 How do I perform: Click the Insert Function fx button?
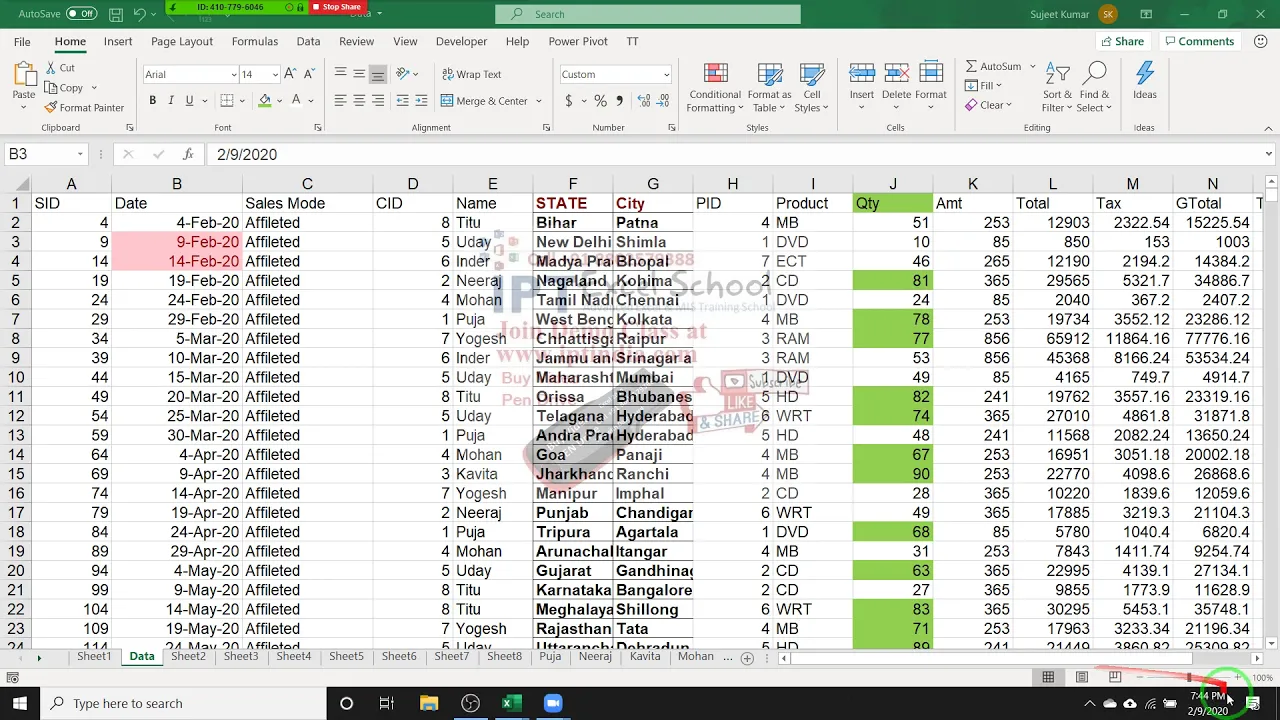click(188, 154)
